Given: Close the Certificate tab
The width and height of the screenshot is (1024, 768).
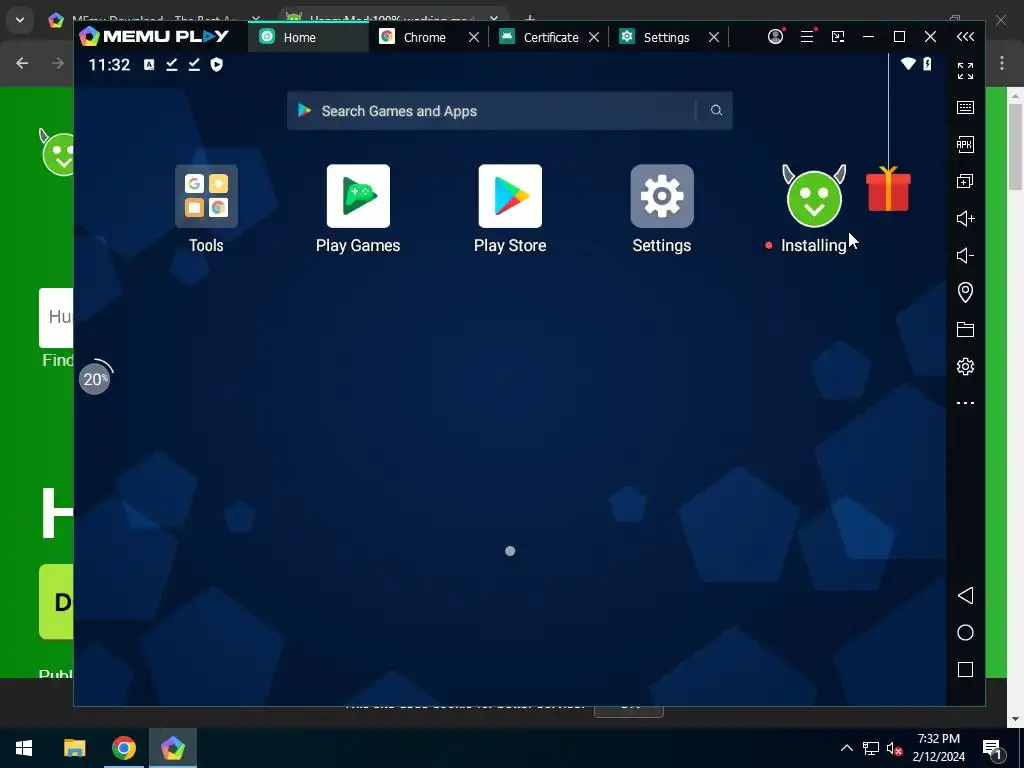Looking at the screenshot, I should click(x=594, y=37).
